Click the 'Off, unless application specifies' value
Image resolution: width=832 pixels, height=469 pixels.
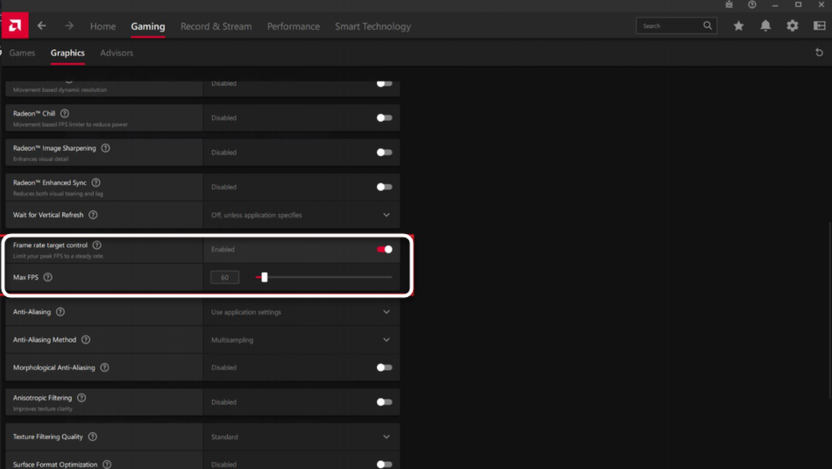tap(256, 215)
